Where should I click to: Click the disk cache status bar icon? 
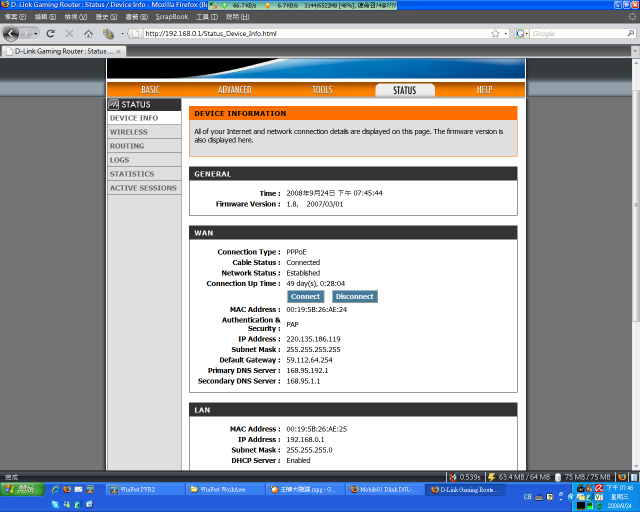point(558,477)
